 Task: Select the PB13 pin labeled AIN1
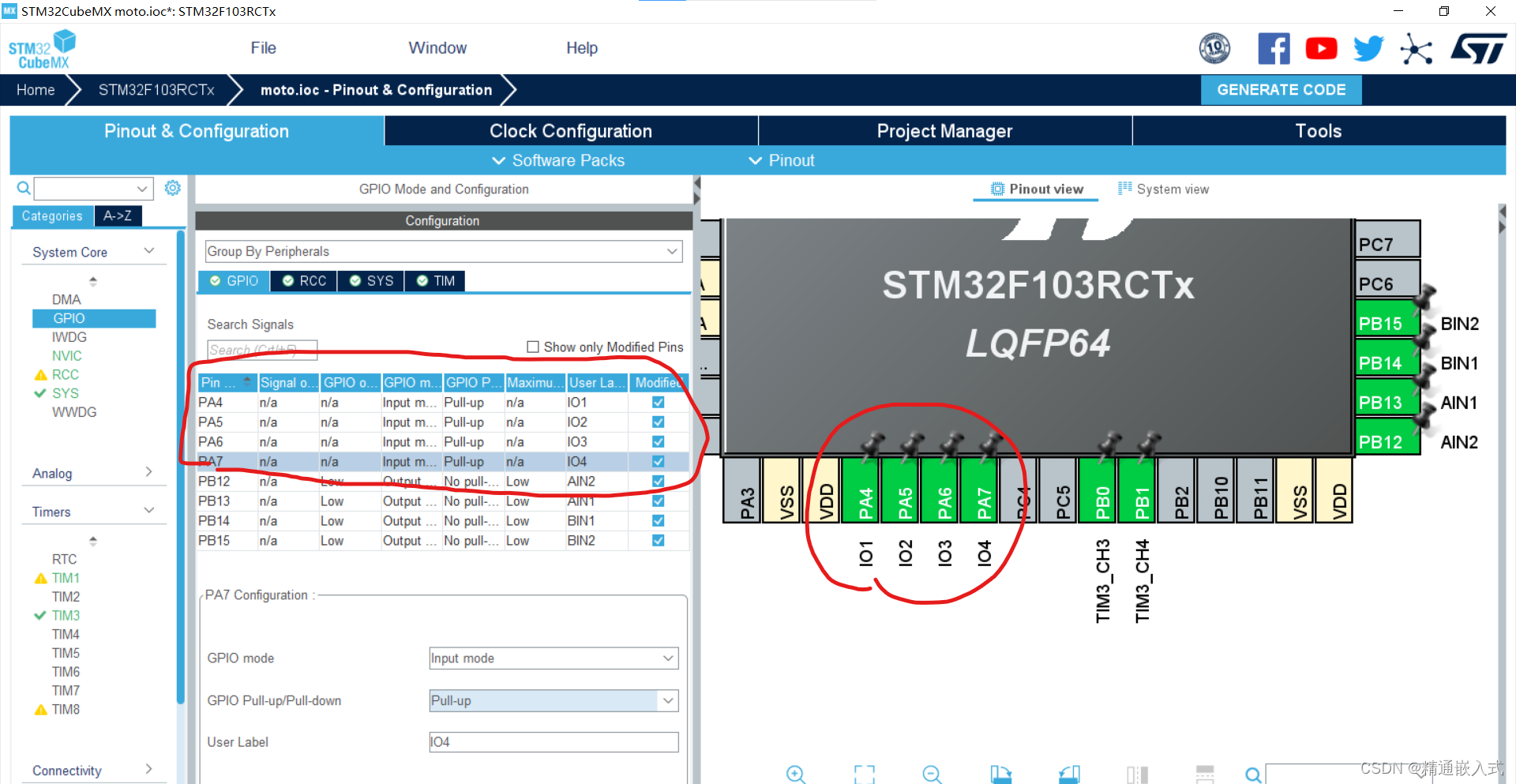[x=1387, y=397]
